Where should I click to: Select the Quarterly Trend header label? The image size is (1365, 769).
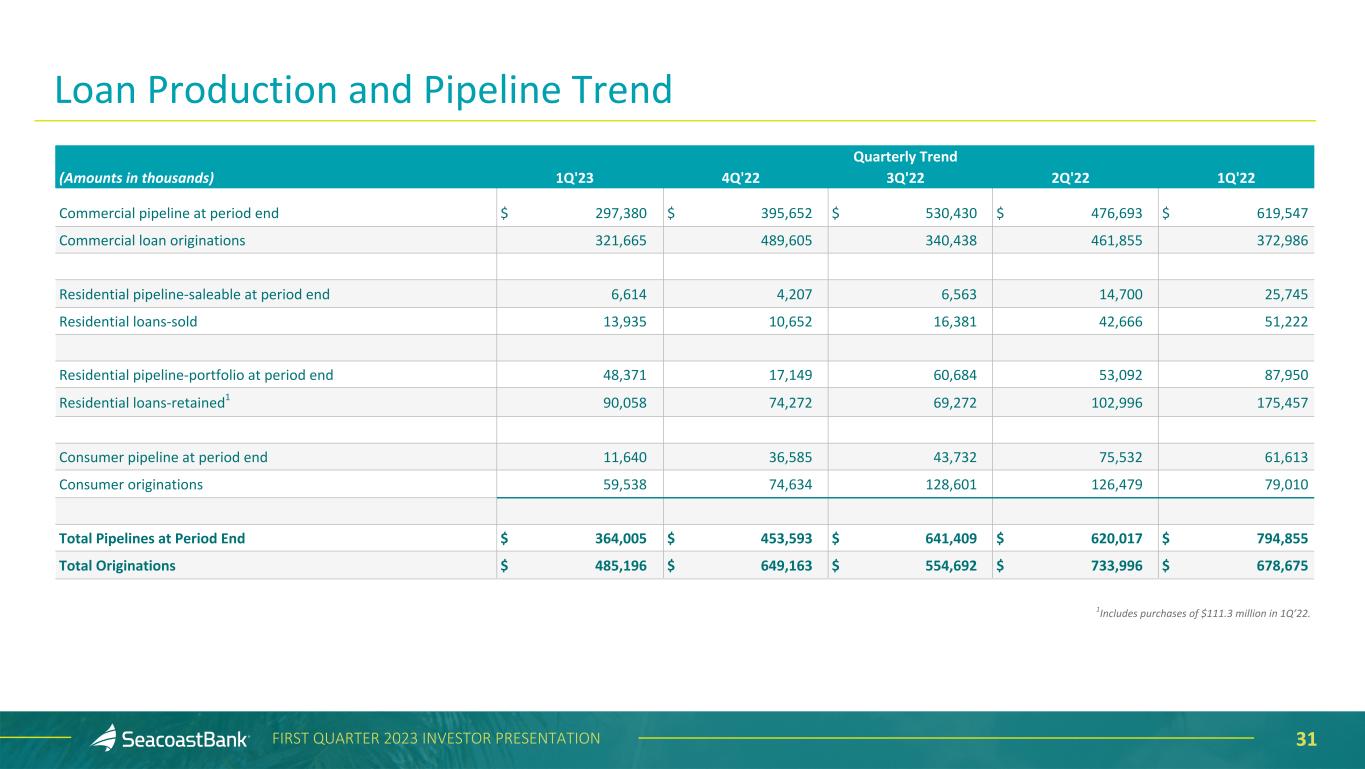(905, 157)
